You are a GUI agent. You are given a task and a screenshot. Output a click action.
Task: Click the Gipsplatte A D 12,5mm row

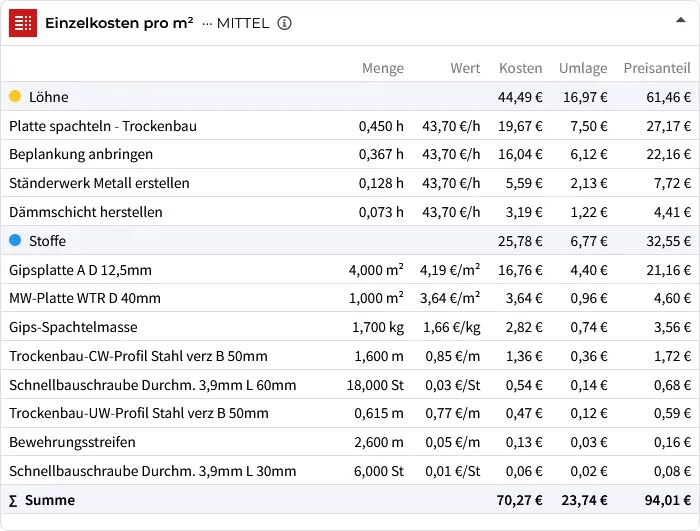(80, 270)
